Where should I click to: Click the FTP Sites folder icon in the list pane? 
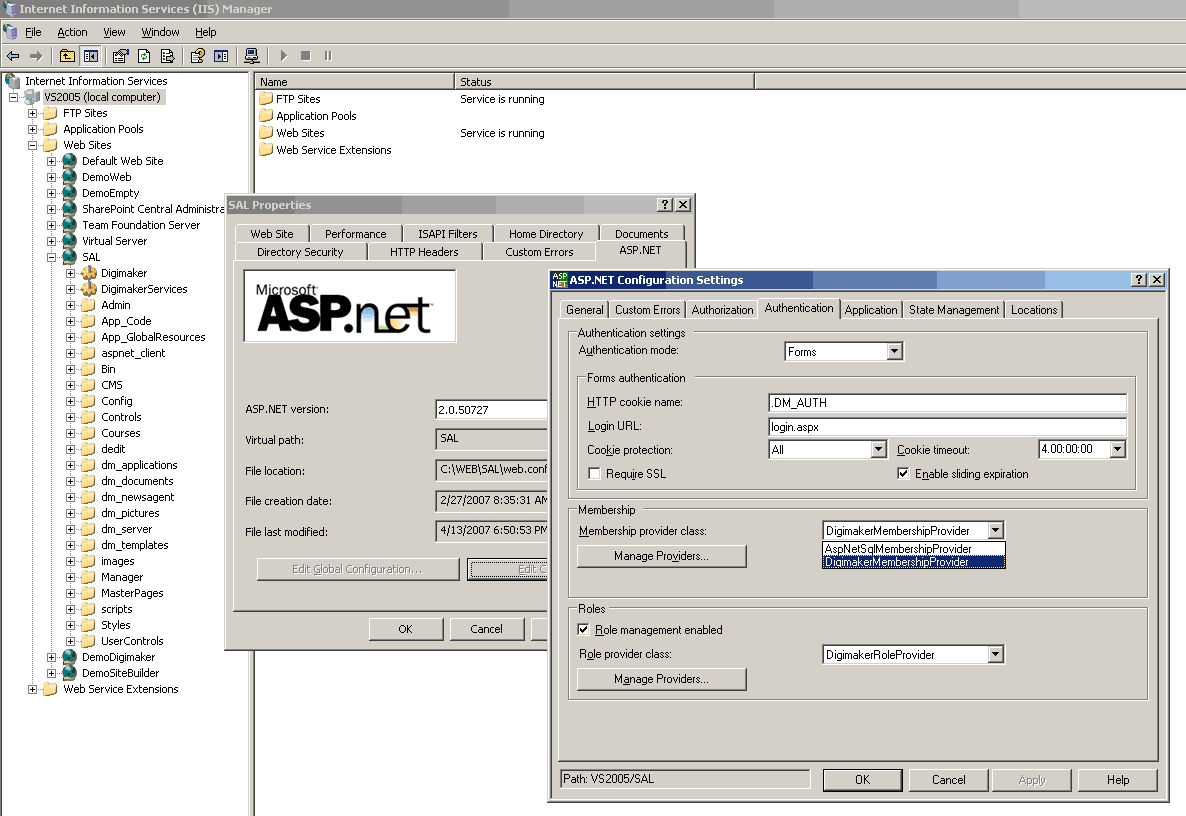[265, 98]
